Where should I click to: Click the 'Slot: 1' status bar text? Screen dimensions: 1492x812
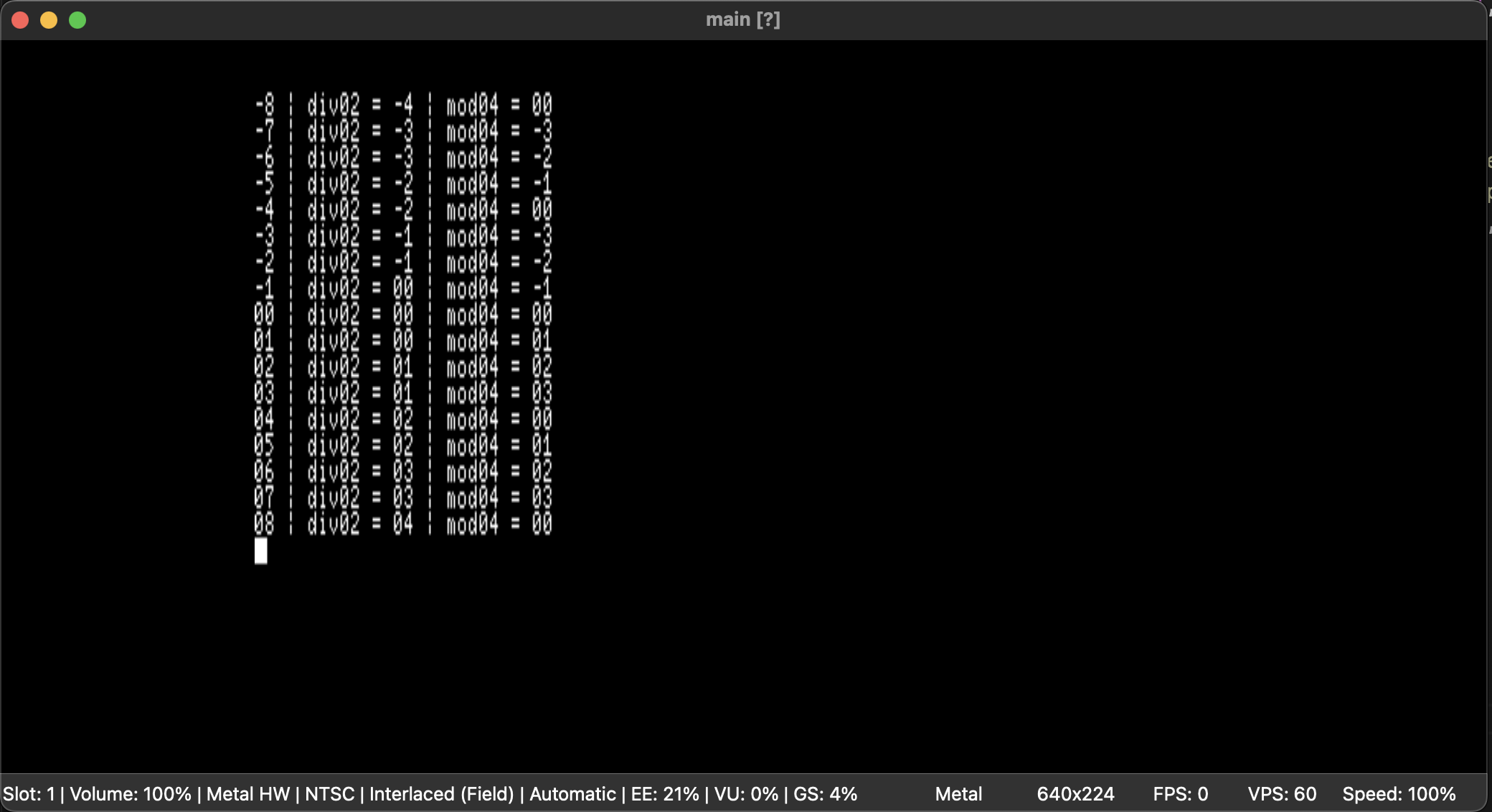29,794
